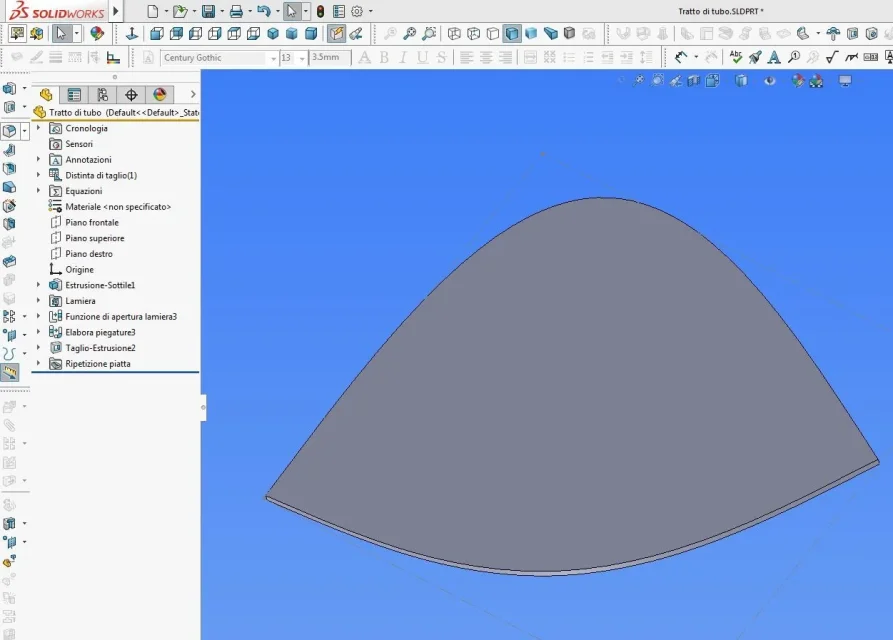The width and height of the screenshot is (893, 640).
Task: Click Zoom to Fit magnifier in view toolbar
Action: coord(409,33)
